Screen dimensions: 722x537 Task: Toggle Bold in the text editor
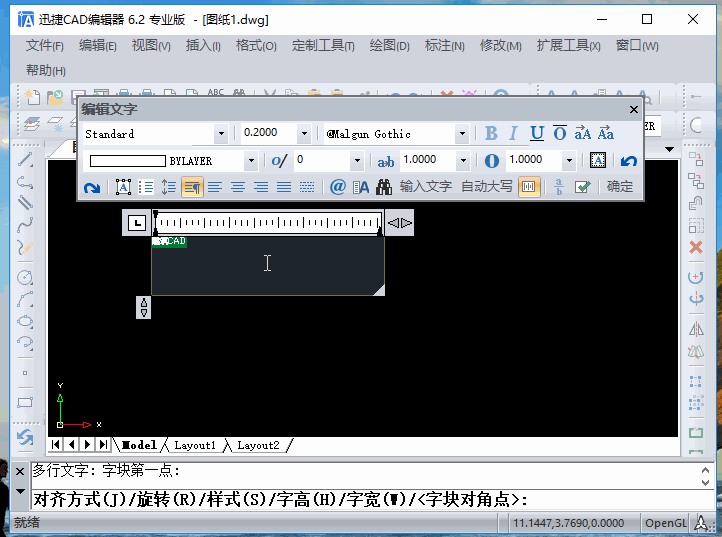tap(491, 134)
